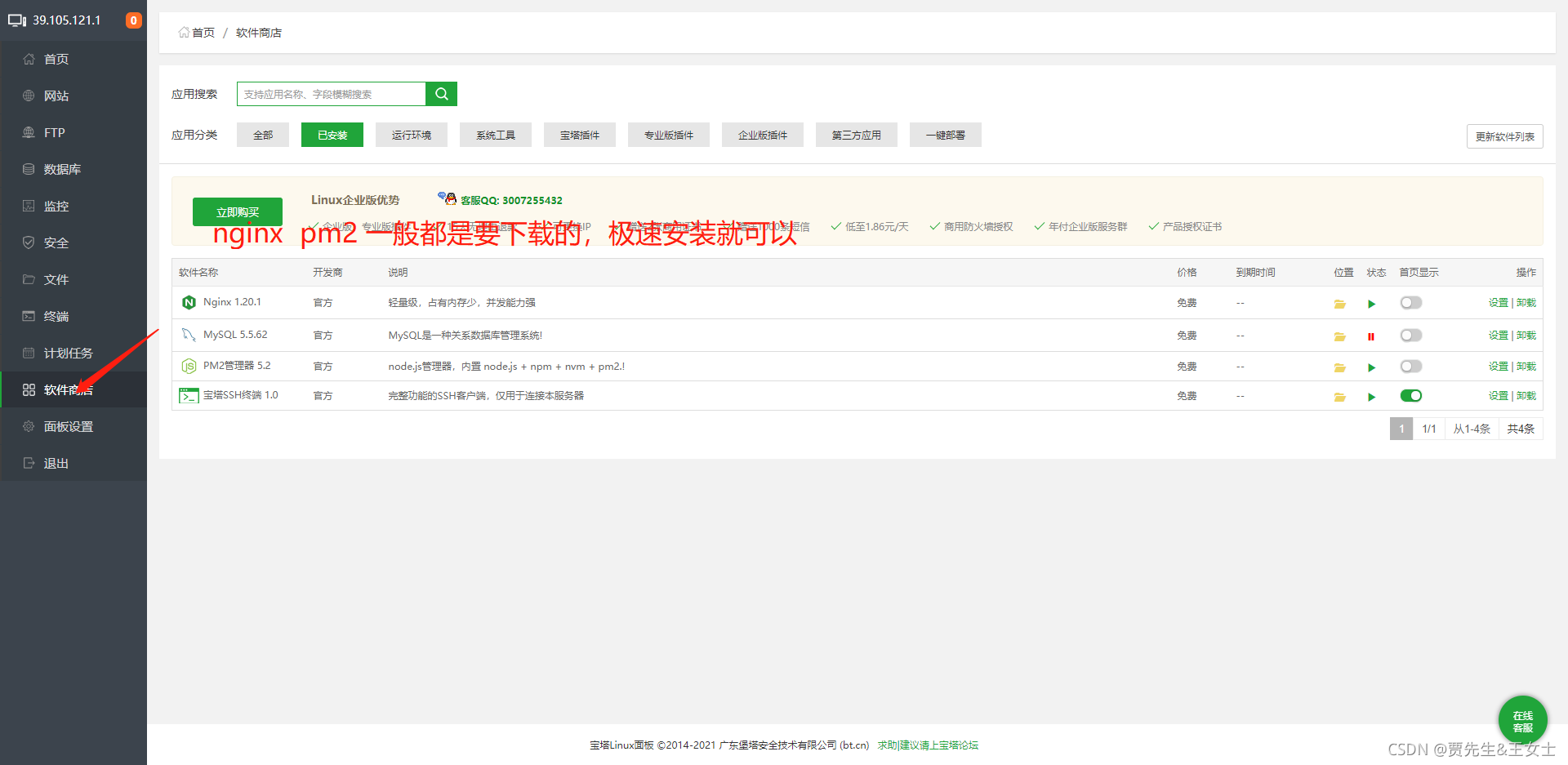Click the MySQL 5.5.62 software name
The width and height of the screenshot is (1568, 765).
pyautogui.click(x=235, y=335)
